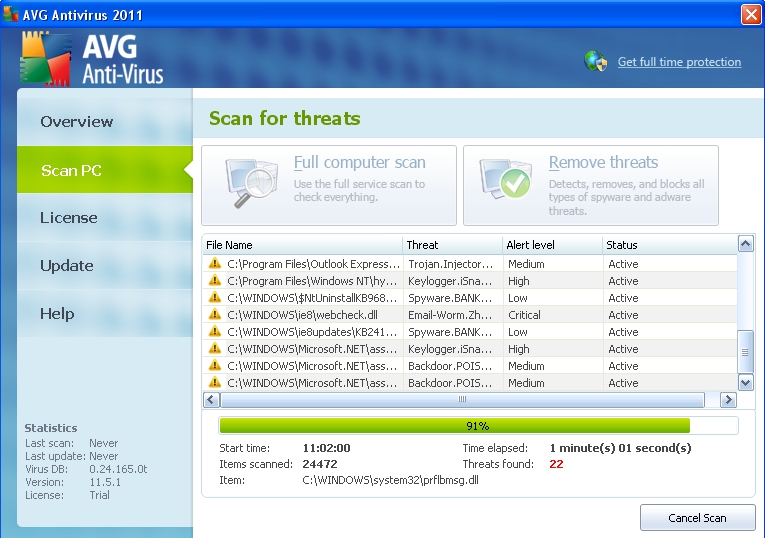
Task: Click warning icon on Keylogger Microsoft.NET row
Action: [215, 349]
